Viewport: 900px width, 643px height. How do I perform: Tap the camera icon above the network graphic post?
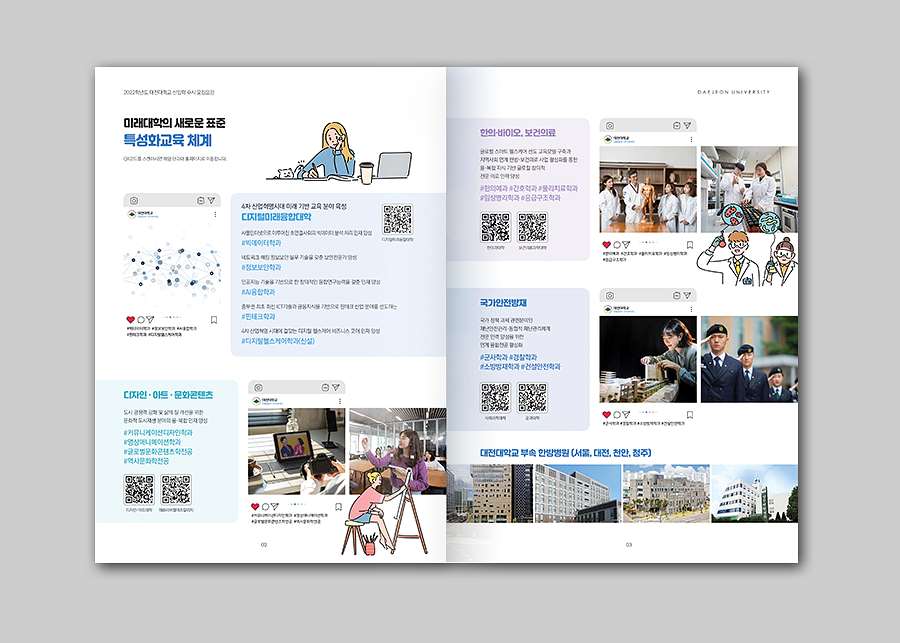tap(134, 200)
